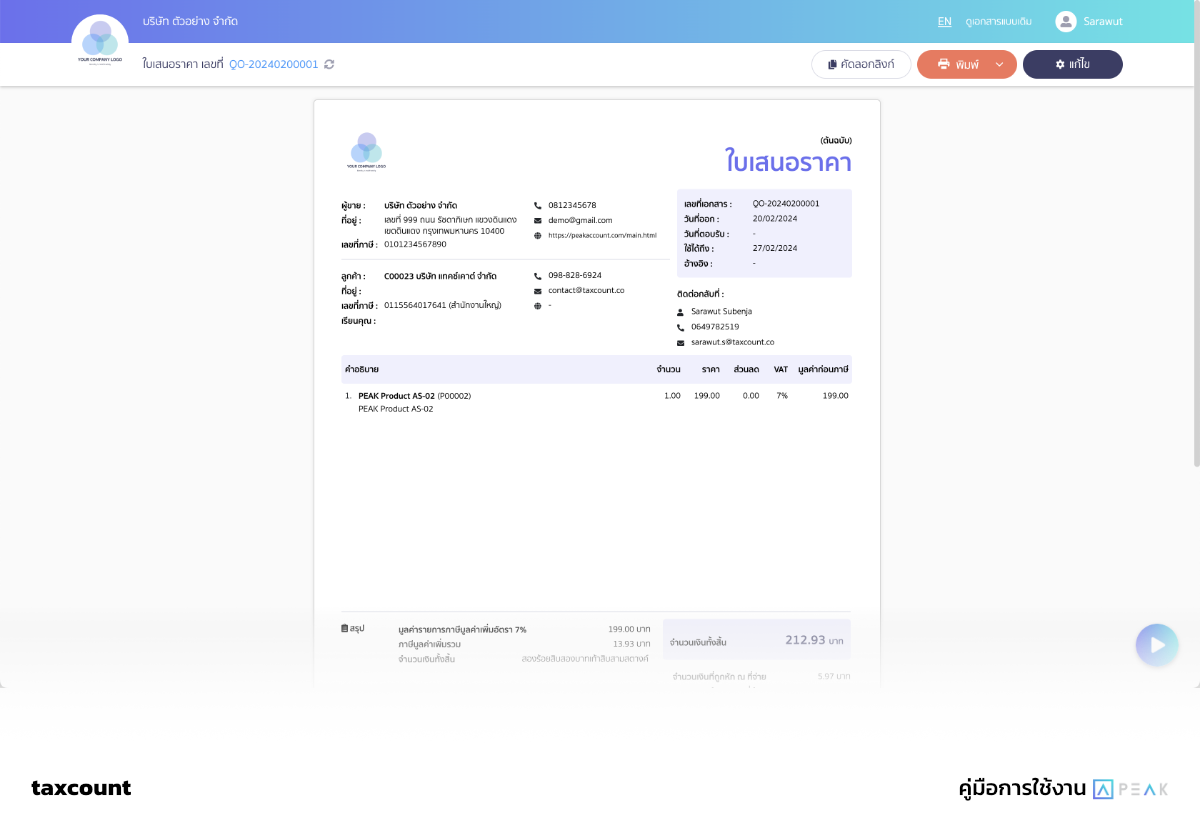
Task: Open quotation number QO-20240200001 link
Action: (x=274, y=64)
